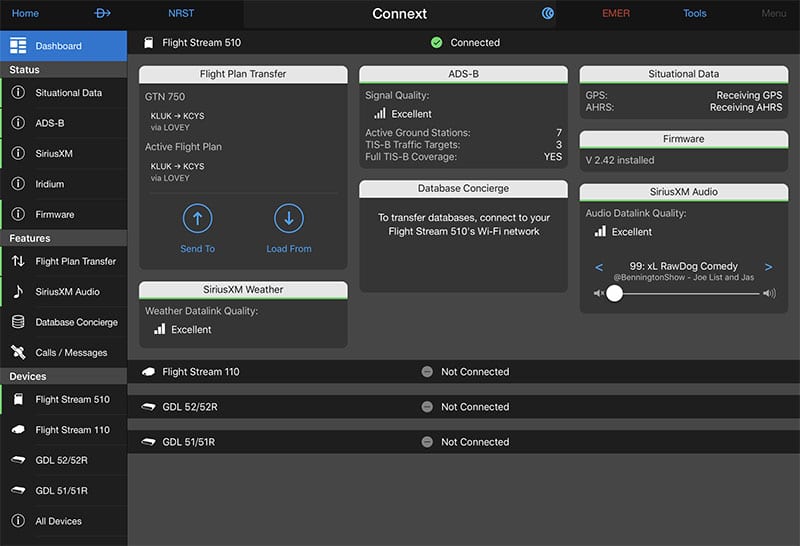800x546 pixels.
Task: Open the EMER tab
Action: 616,13
